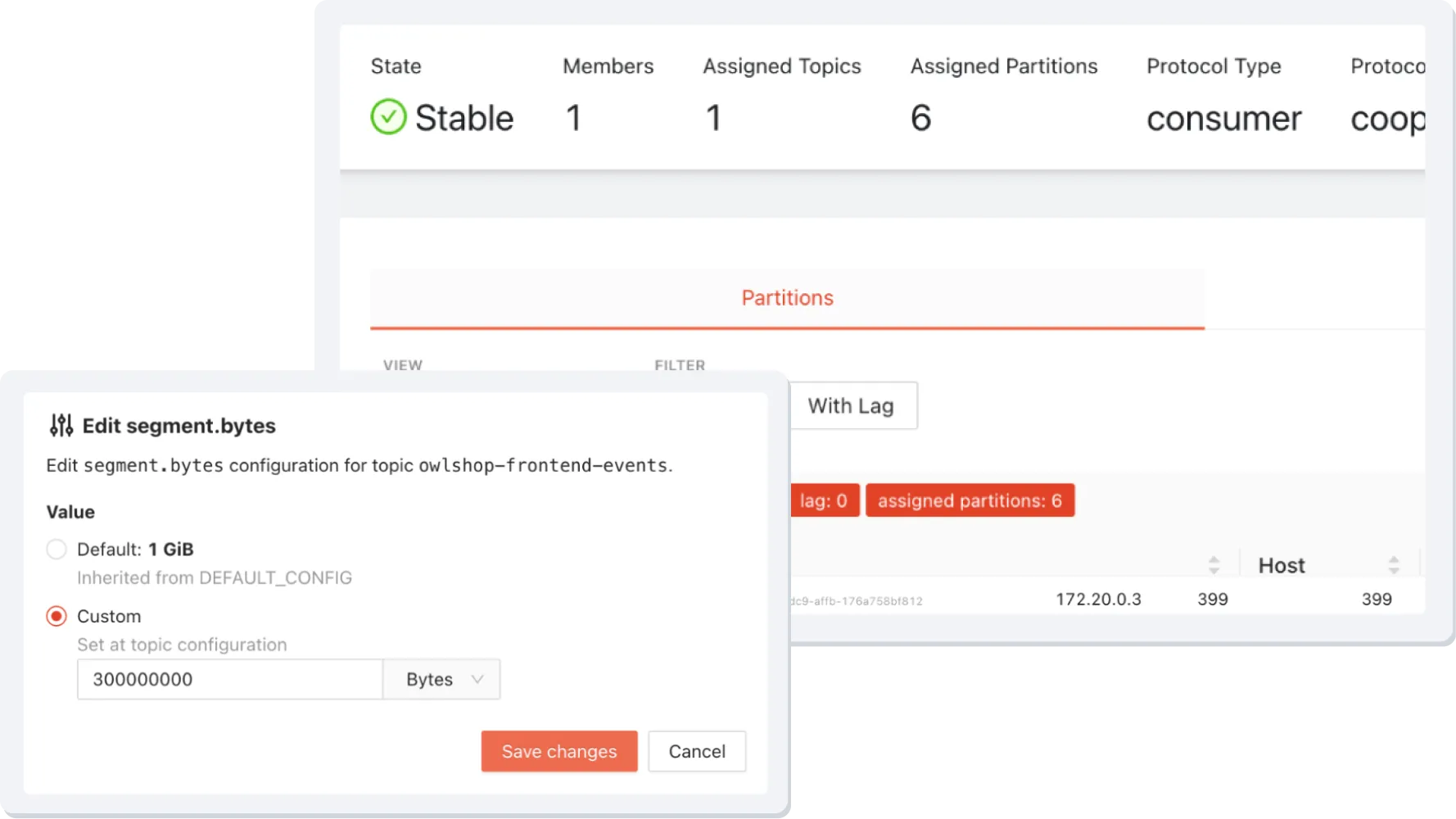Click the Assigned Partitions count 6
This screenshot has height=819, width=1456.
tap(921, 117)
